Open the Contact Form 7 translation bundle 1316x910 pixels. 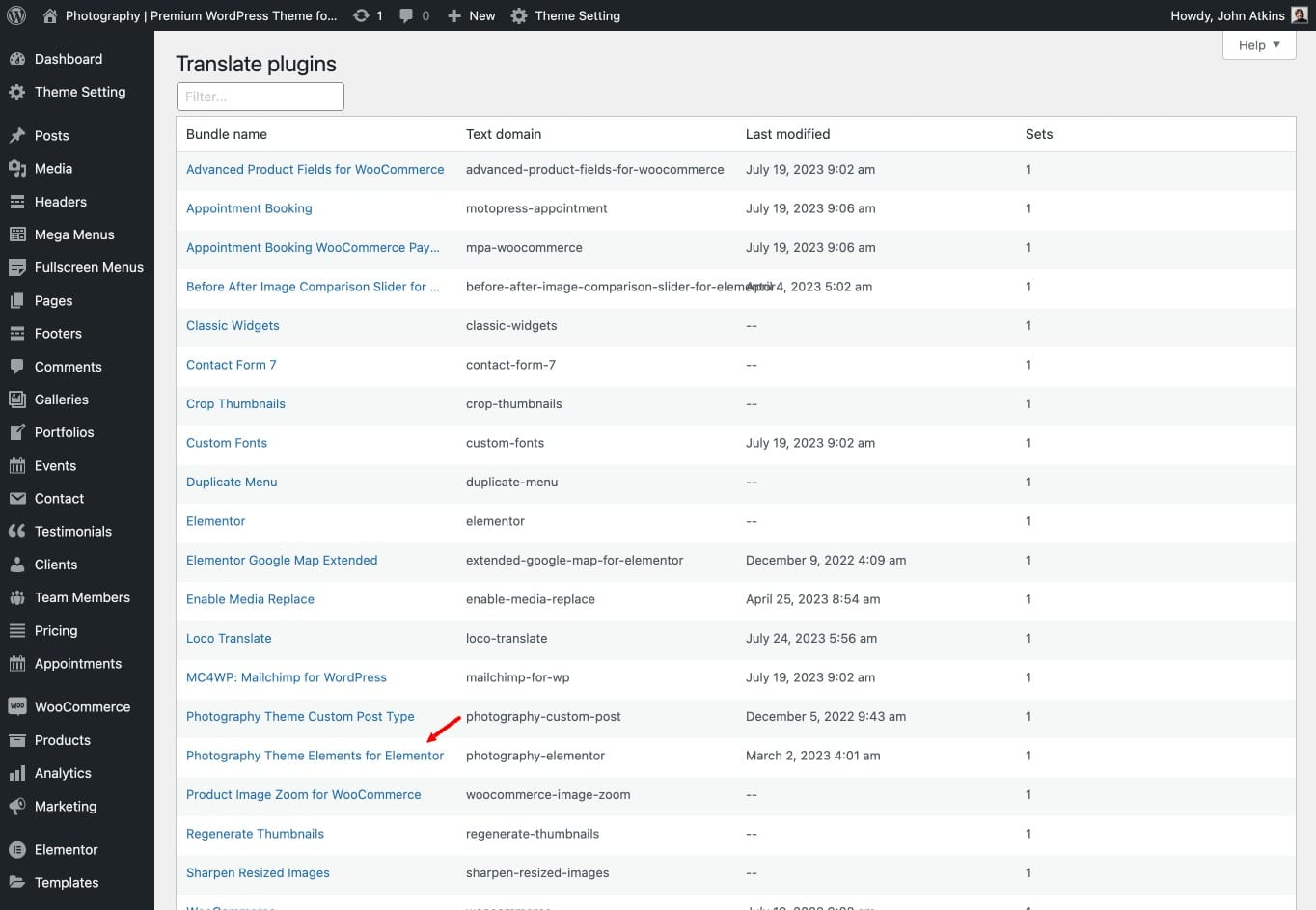click(x=231, y=365)
